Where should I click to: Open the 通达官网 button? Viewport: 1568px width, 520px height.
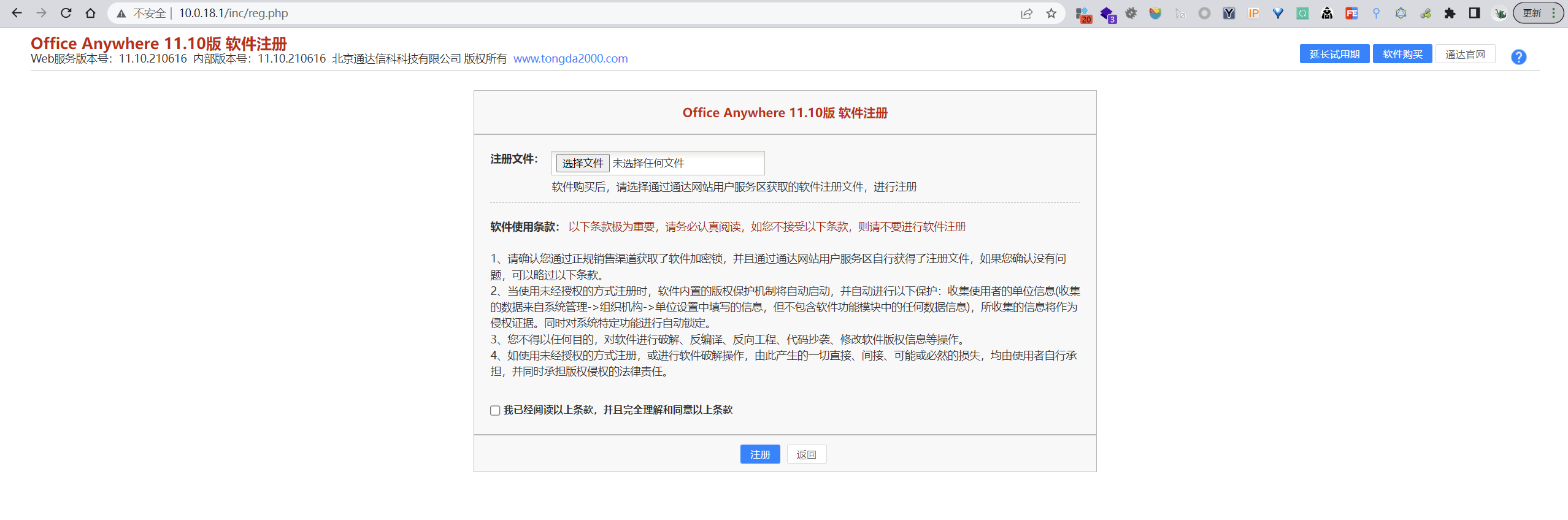1465,54
